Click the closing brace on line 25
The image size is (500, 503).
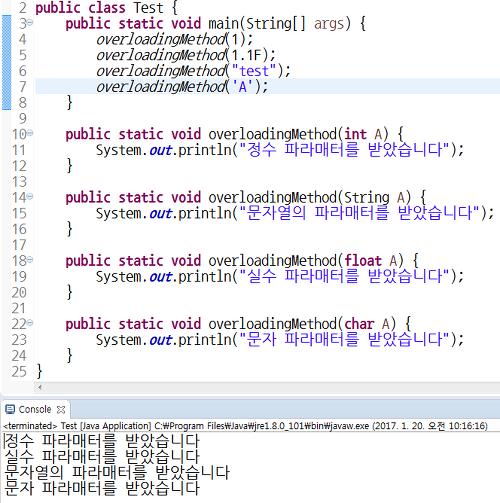[x=39, y=371]
